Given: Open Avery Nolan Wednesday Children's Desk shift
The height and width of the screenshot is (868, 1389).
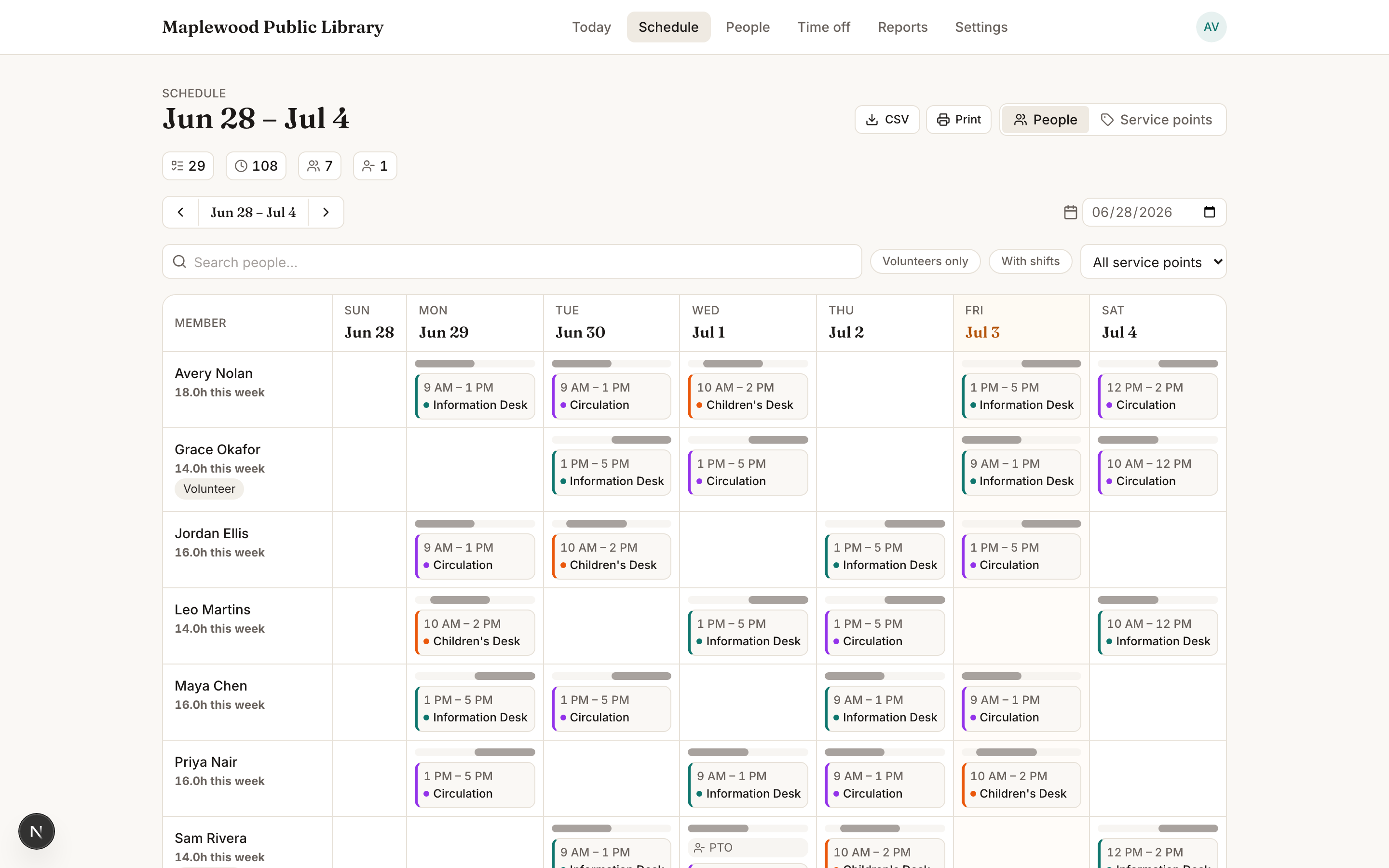Looking at the screenshot, I should pyautogui.click(x=747, y=396).
